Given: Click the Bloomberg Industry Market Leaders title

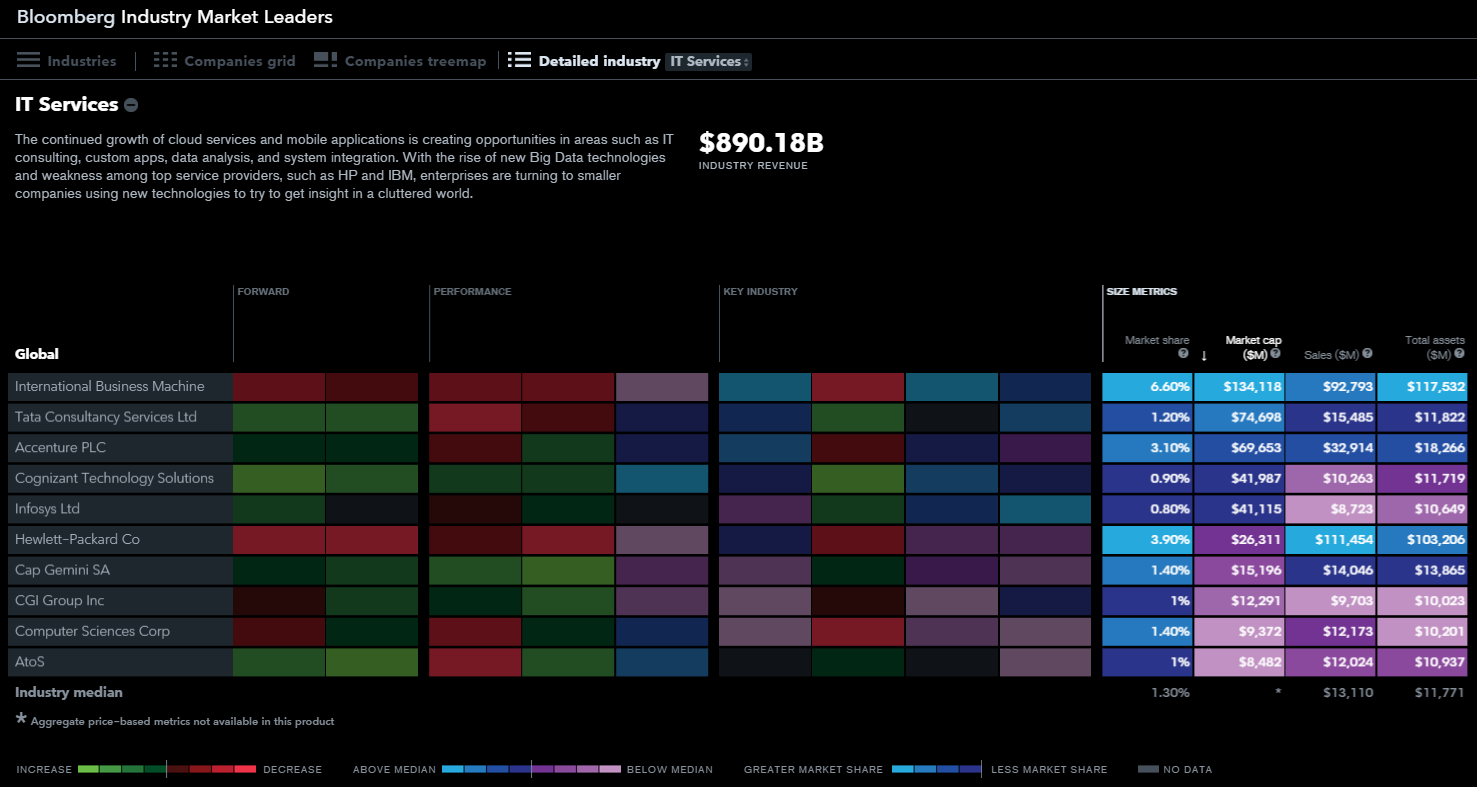Looking at the screenshot, I should 175,17.
